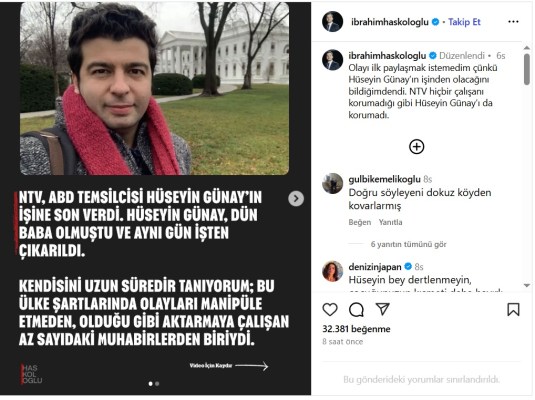Viewport: 535px width, 400px height.
Task: Click denizinjapan commenter avatar
Action: 332,271
